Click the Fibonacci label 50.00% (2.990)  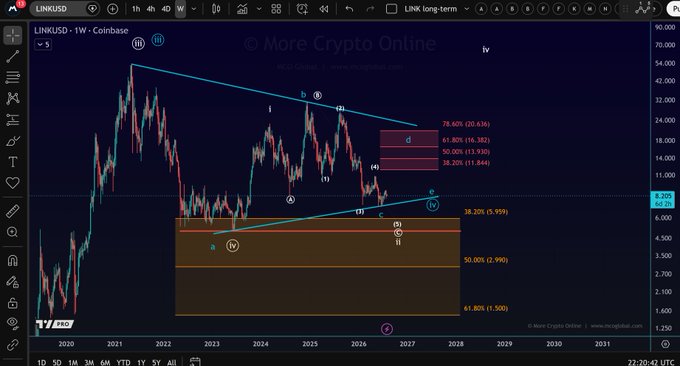point(486,260)
